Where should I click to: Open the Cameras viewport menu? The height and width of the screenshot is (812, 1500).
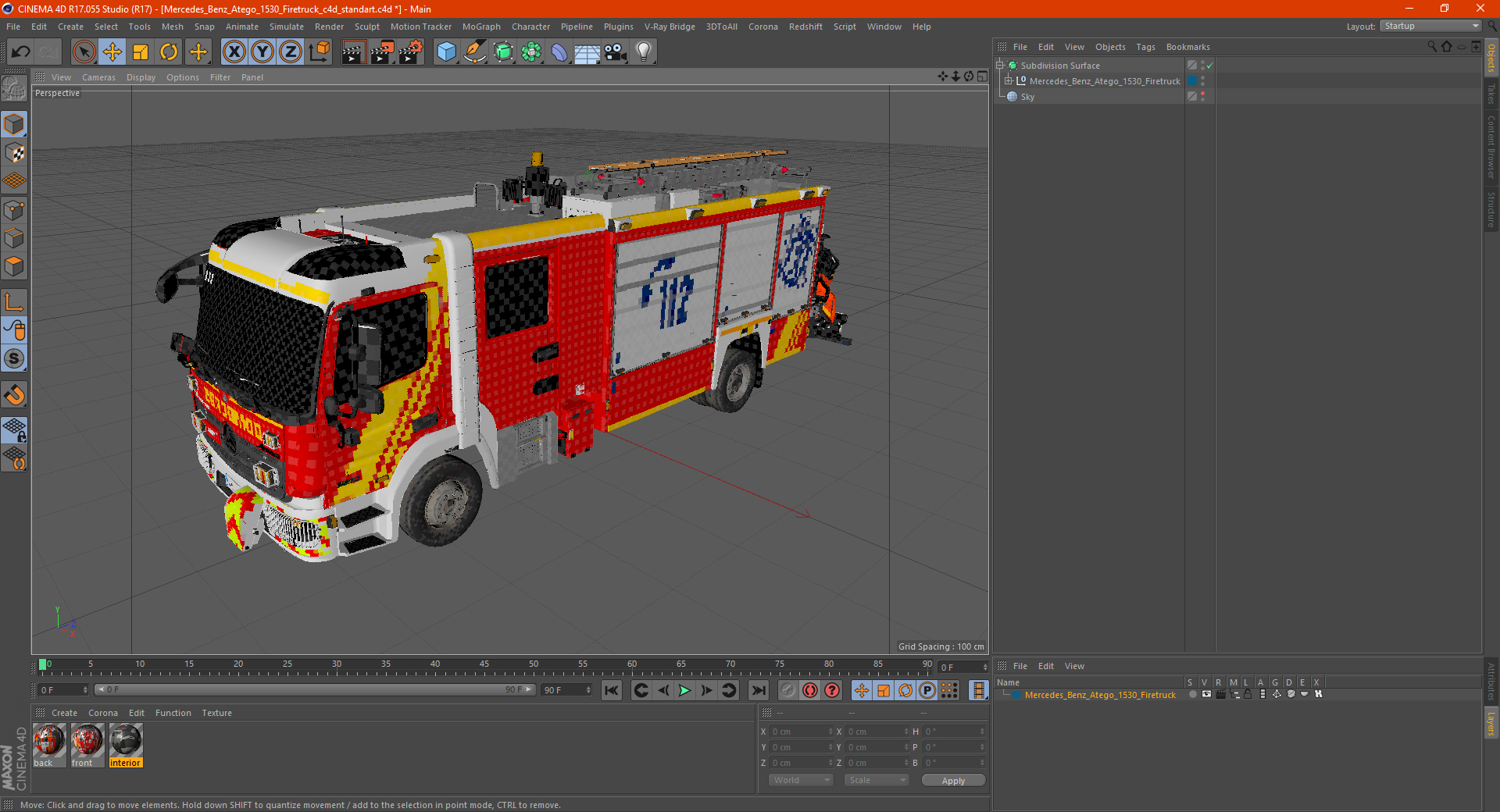click(98, 77)
